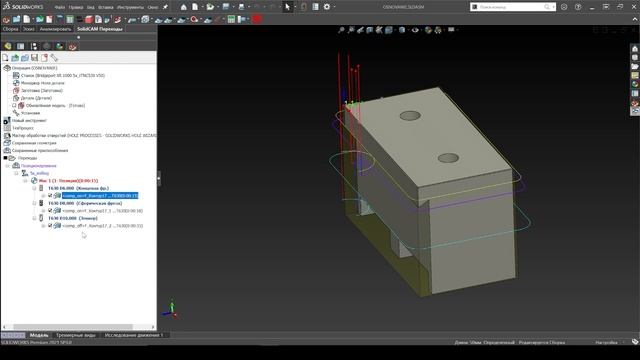
Task: Collapse the ribbon with the chevron arrow
Action: [x=635, y=19]
